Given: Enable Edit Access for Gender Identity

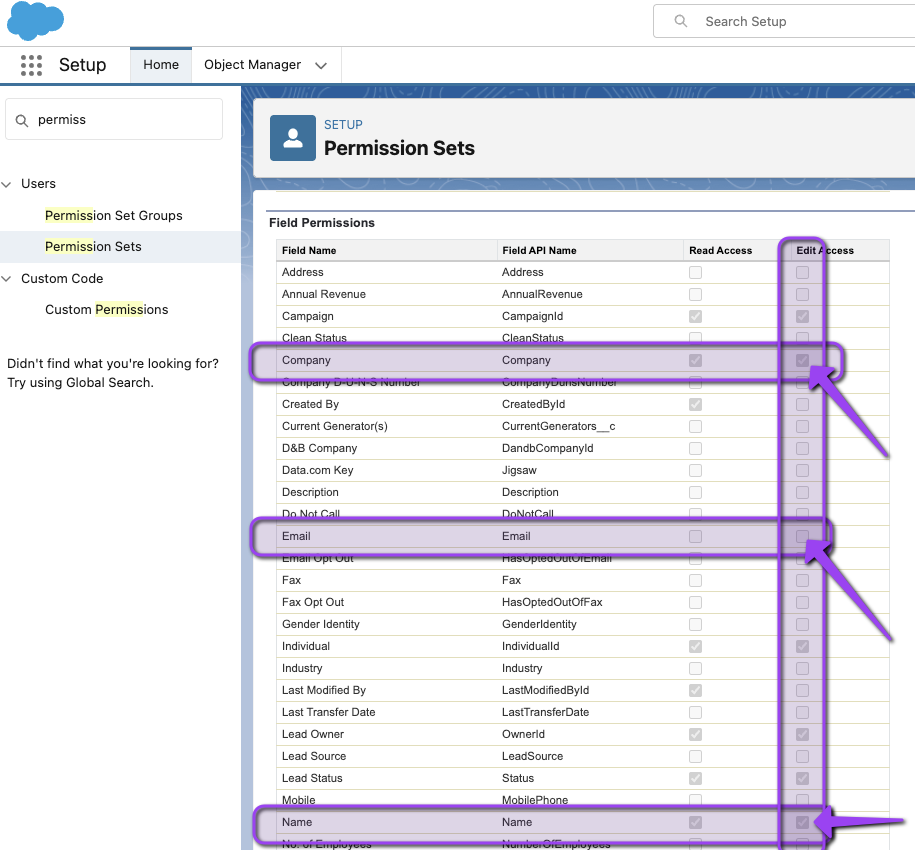Looking at the screenshot, I should (x=802, y=624).
